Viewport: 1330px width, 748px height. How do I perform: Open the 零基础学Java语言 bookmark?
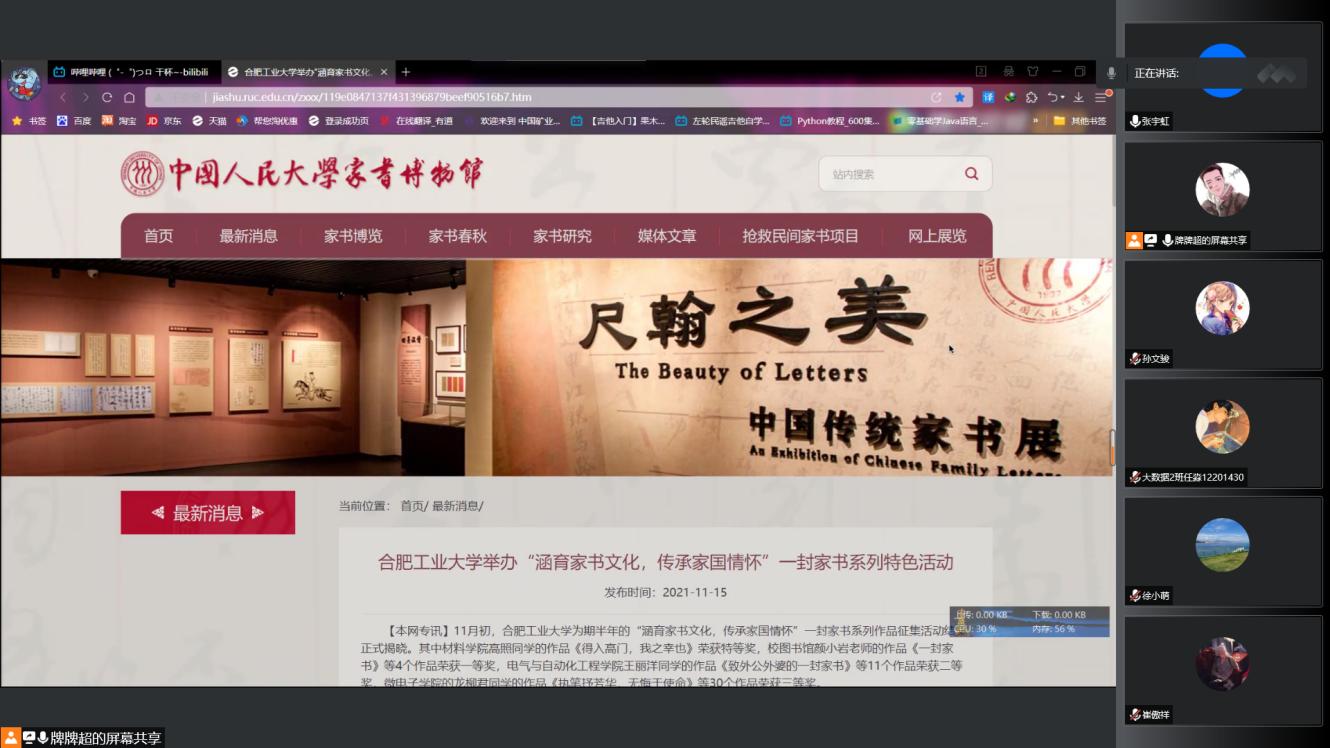(x=941, y=121)
